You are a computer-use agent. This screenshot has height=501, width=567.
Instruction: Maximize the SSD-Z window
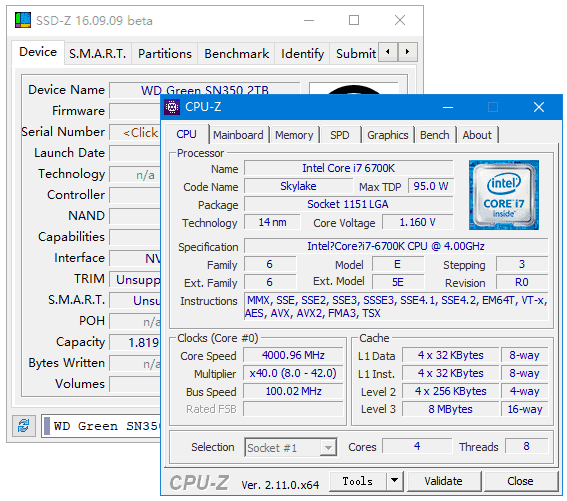[x=354, y=20]
